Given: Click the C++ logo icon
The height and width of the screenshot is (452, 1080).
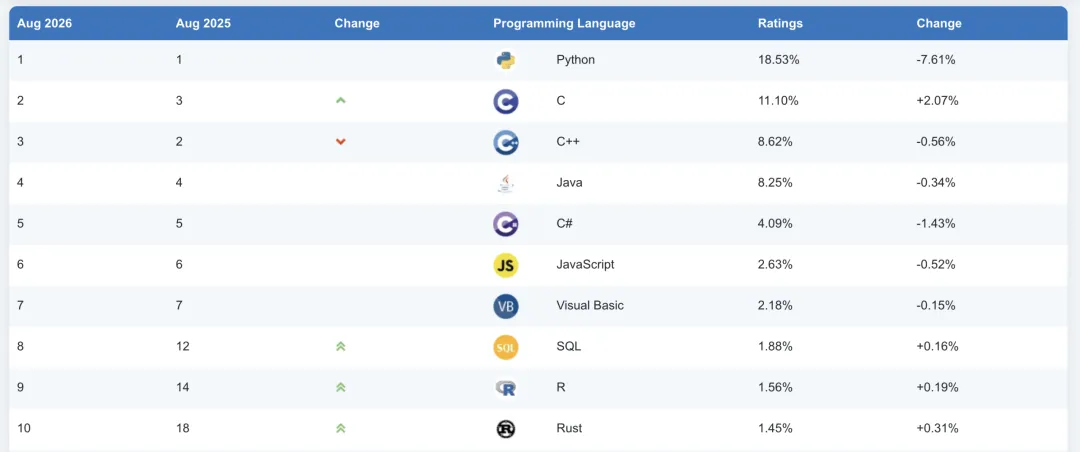Looking at the screenshot, I should click(506, 143).
